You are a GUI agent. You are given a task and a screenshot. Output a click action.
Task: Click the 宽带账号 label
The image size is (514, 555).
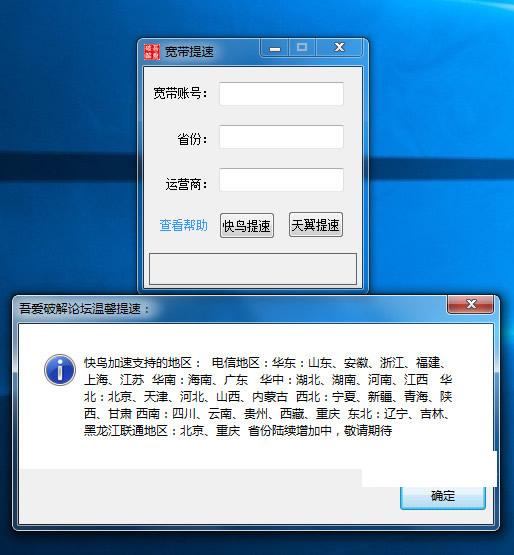click(180, 93)
